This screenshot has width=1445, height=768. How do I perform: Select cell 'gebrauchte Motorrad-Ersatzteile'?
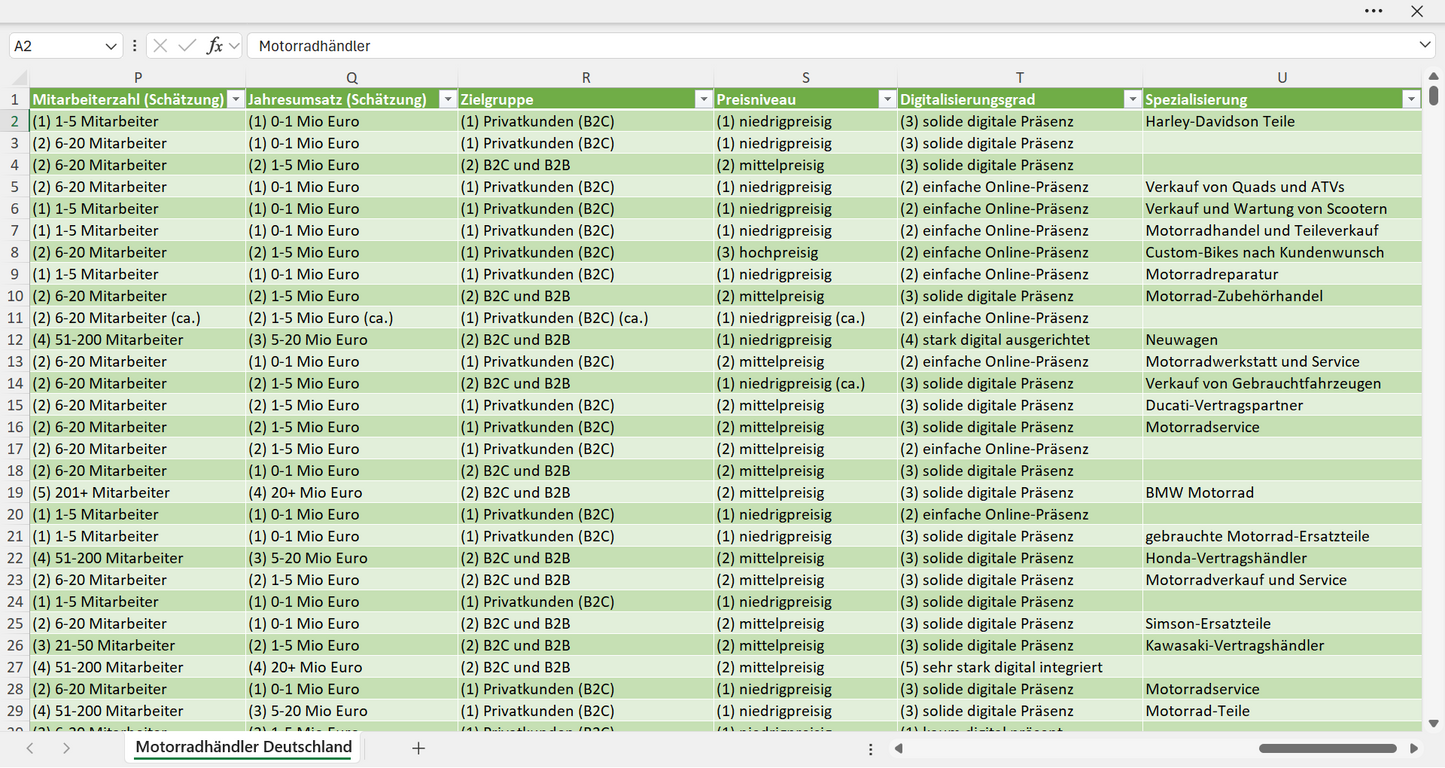coord(1282,536)
